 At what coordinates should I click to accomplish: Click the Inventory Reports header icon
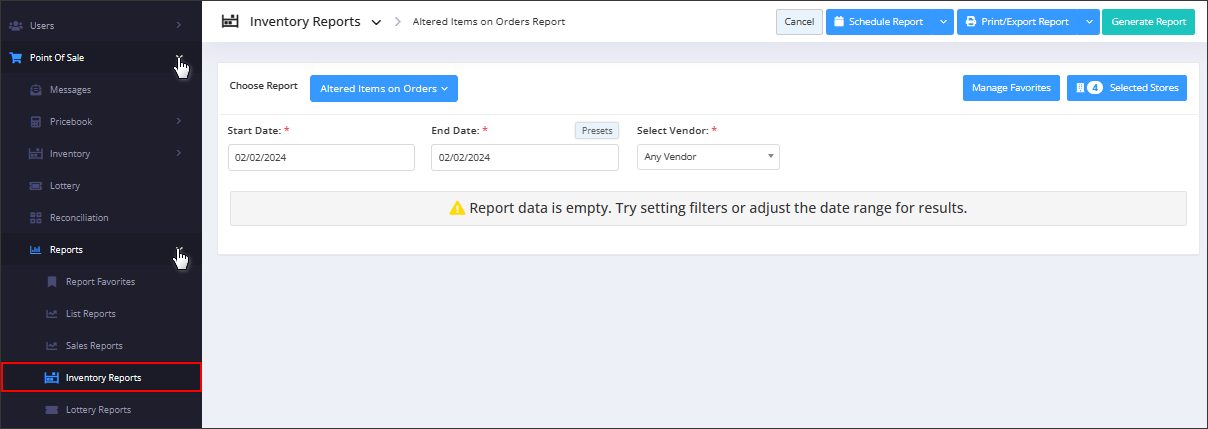point(230,21)
